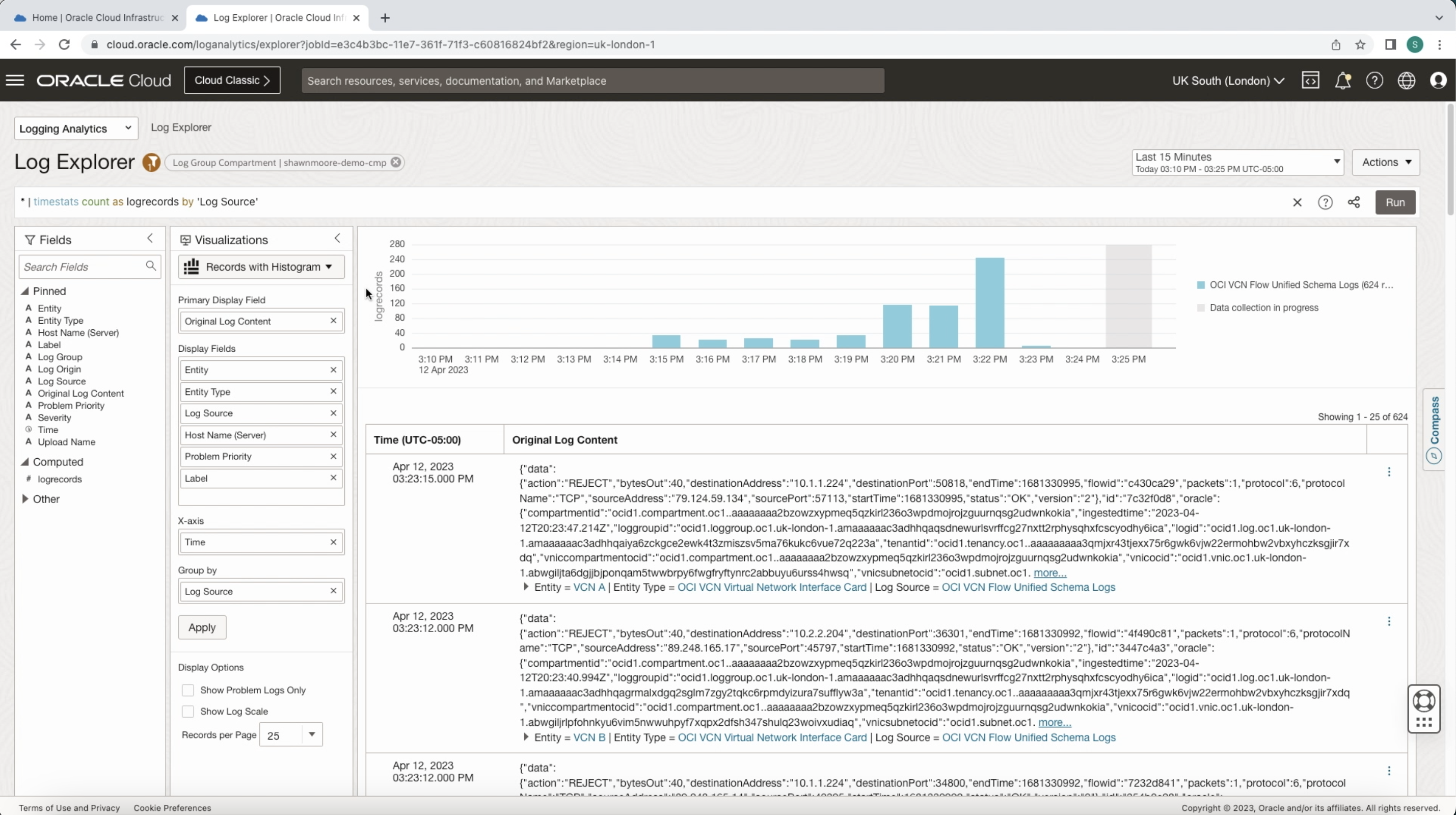Open the user profile avatar icon

[x=1439, y=81]
